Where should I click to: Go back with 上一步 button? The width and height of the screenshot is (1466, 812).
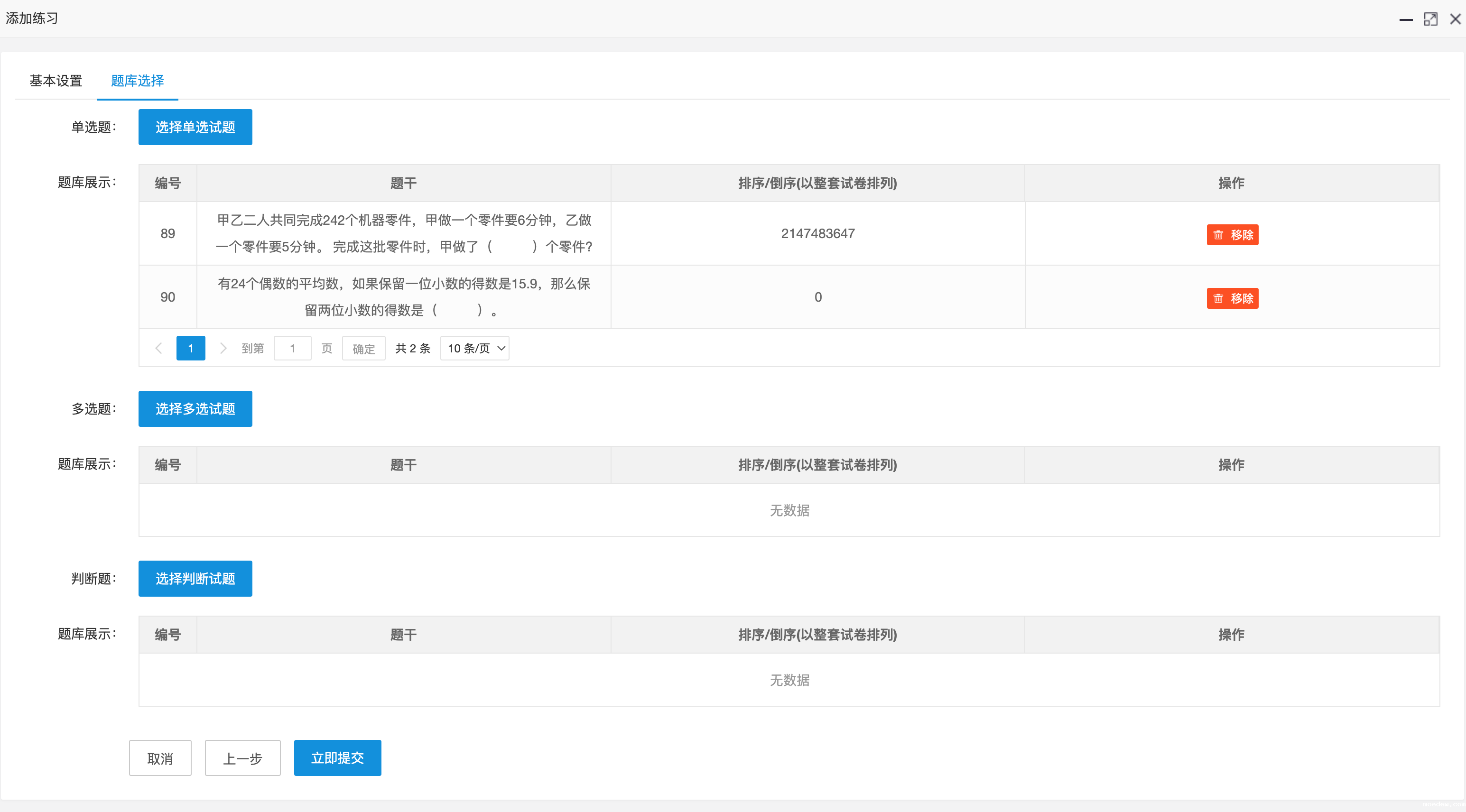point(242,758)
